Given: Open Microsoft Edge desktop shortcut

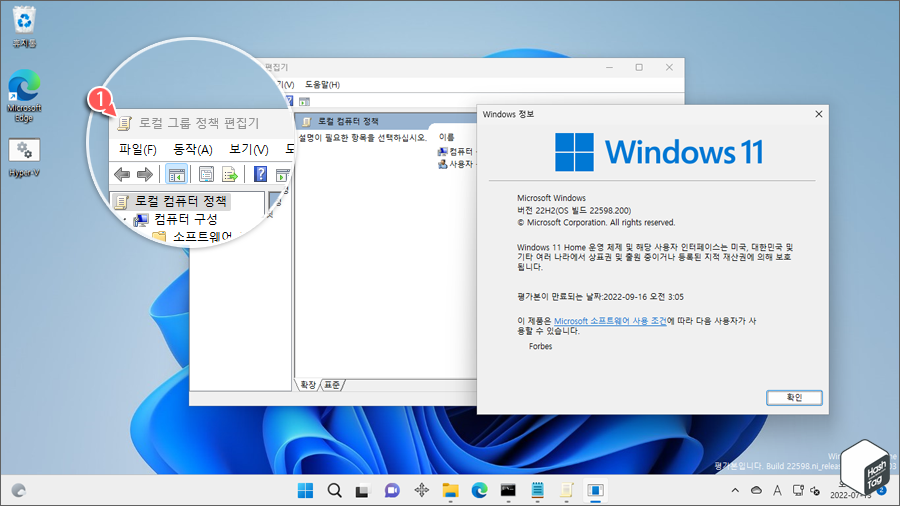Looking at the screenshot, I should (24, 96).
